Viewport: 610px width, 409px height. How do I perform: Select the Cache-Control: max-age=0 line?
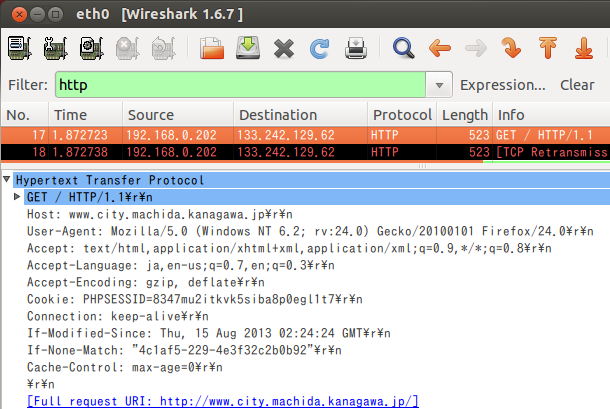[124, 367]
